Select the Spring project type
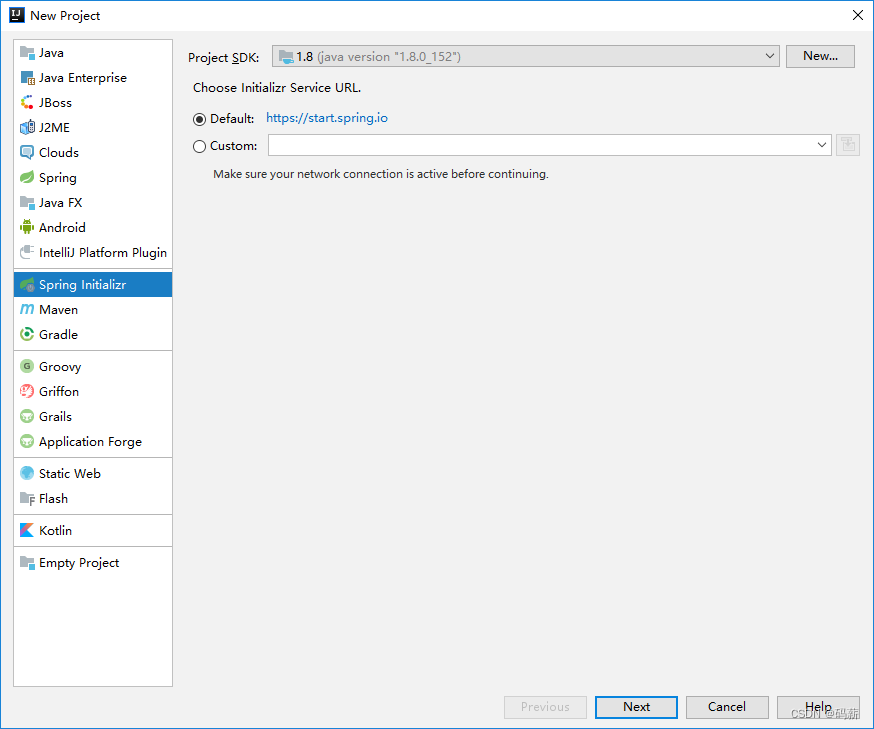The image size is (874, 729). point(56,177)
